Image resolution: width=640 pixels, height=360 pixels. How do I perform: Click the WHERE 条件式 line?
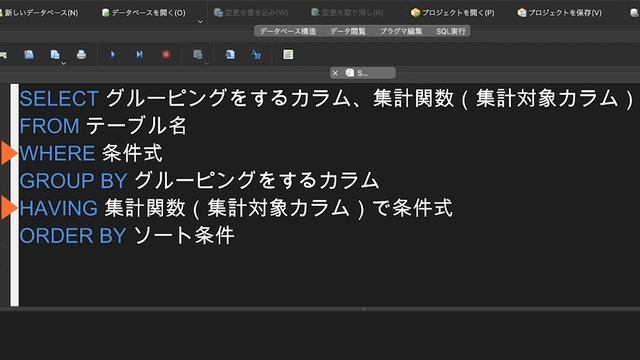pyautogui.click(x=91, y=153)
